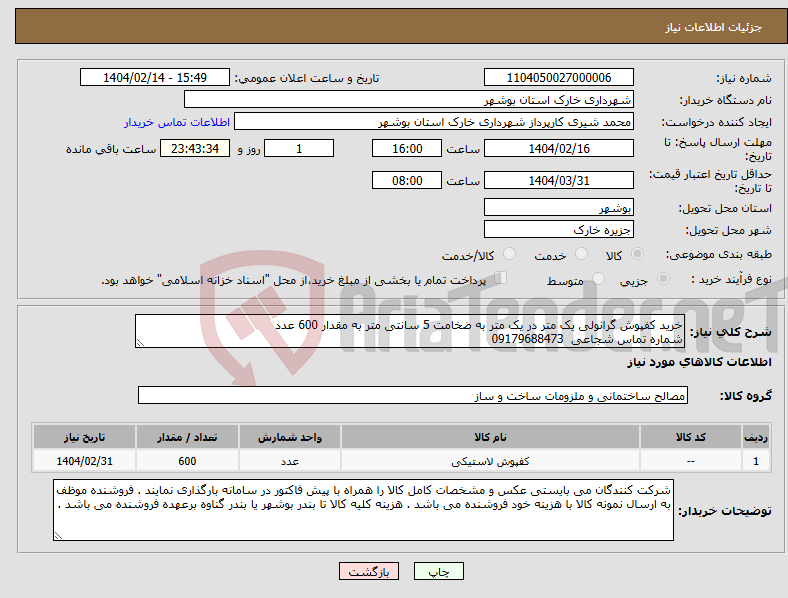The width and height of the screenshot is (788, 598).
Task: Click the بازگشت (back) button
Action: (x=369, y=571)
